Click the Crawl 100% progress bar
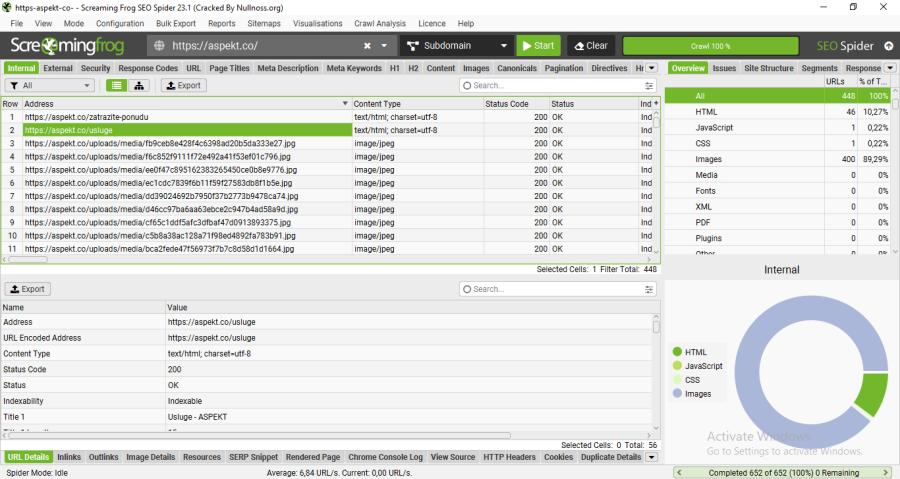Viewport: 900px width, 479px height. point(711,46)
